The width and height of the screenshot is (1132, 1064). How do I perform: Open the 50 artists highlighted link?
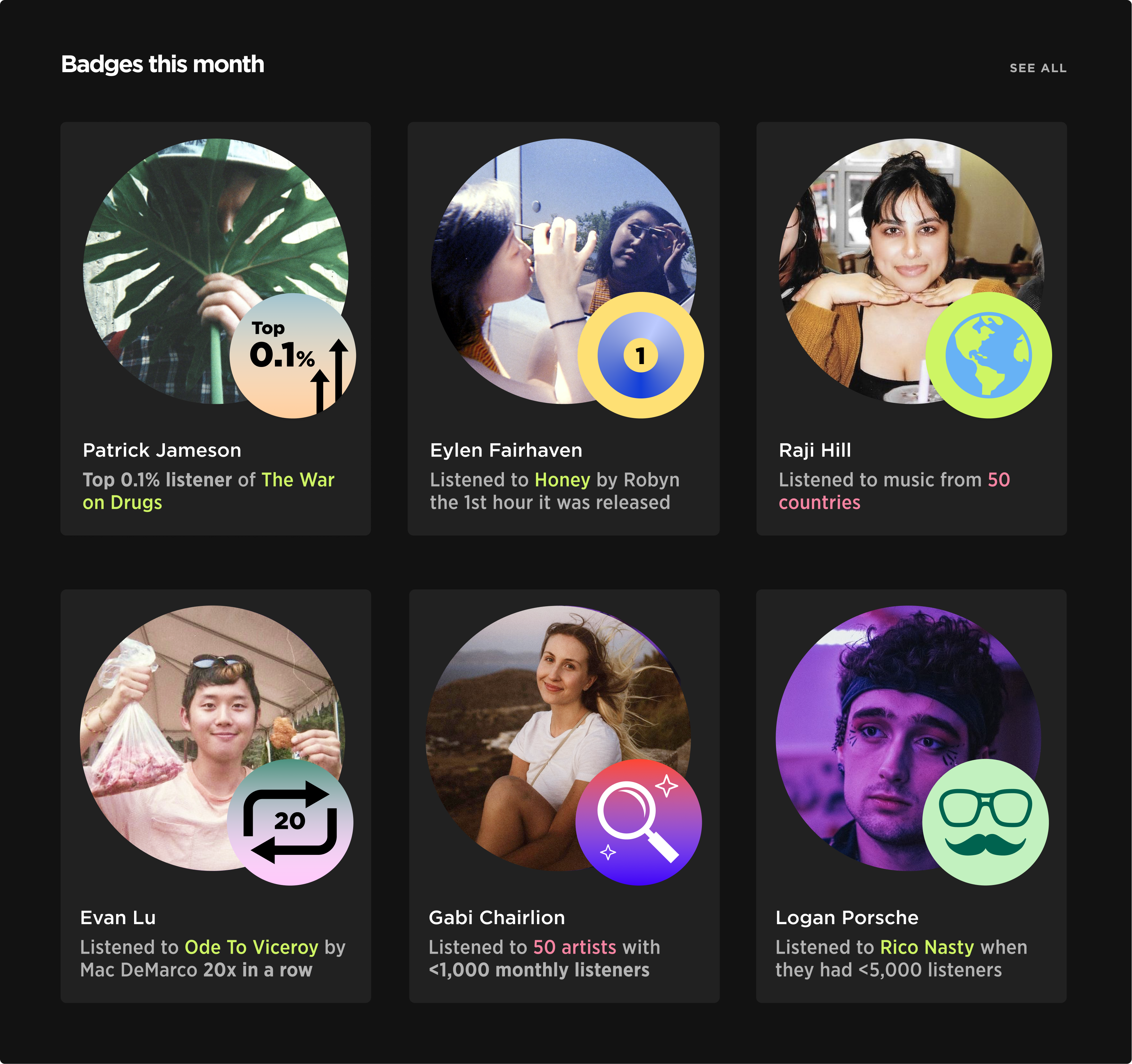(x=574, y=947)
